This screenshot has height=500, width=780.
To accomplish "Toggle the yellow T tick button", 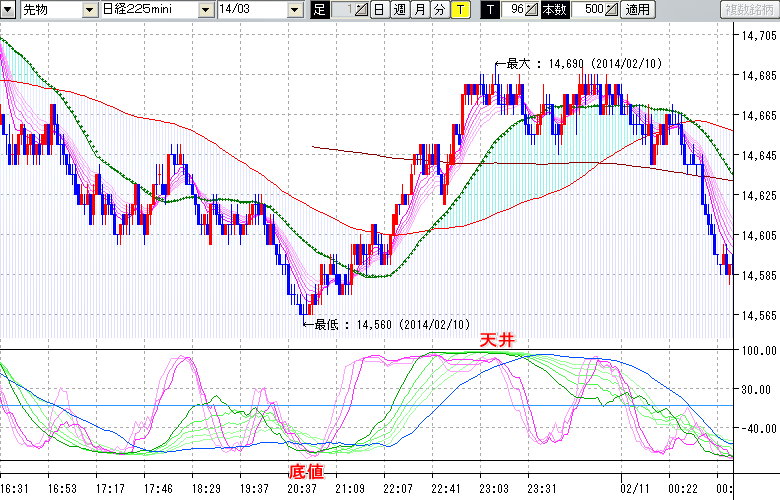I will 459,9.
